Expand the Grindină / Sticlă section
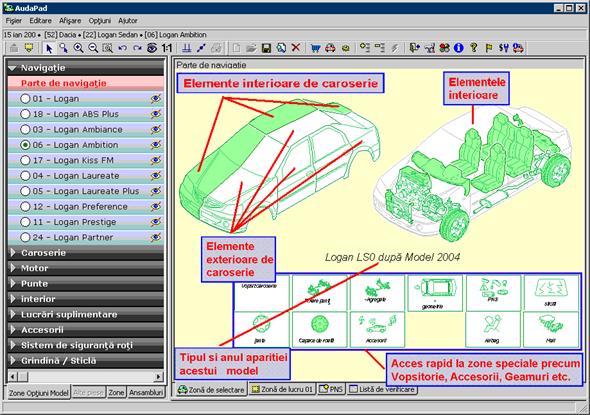 pyautogui.click(x=85, y=361)
